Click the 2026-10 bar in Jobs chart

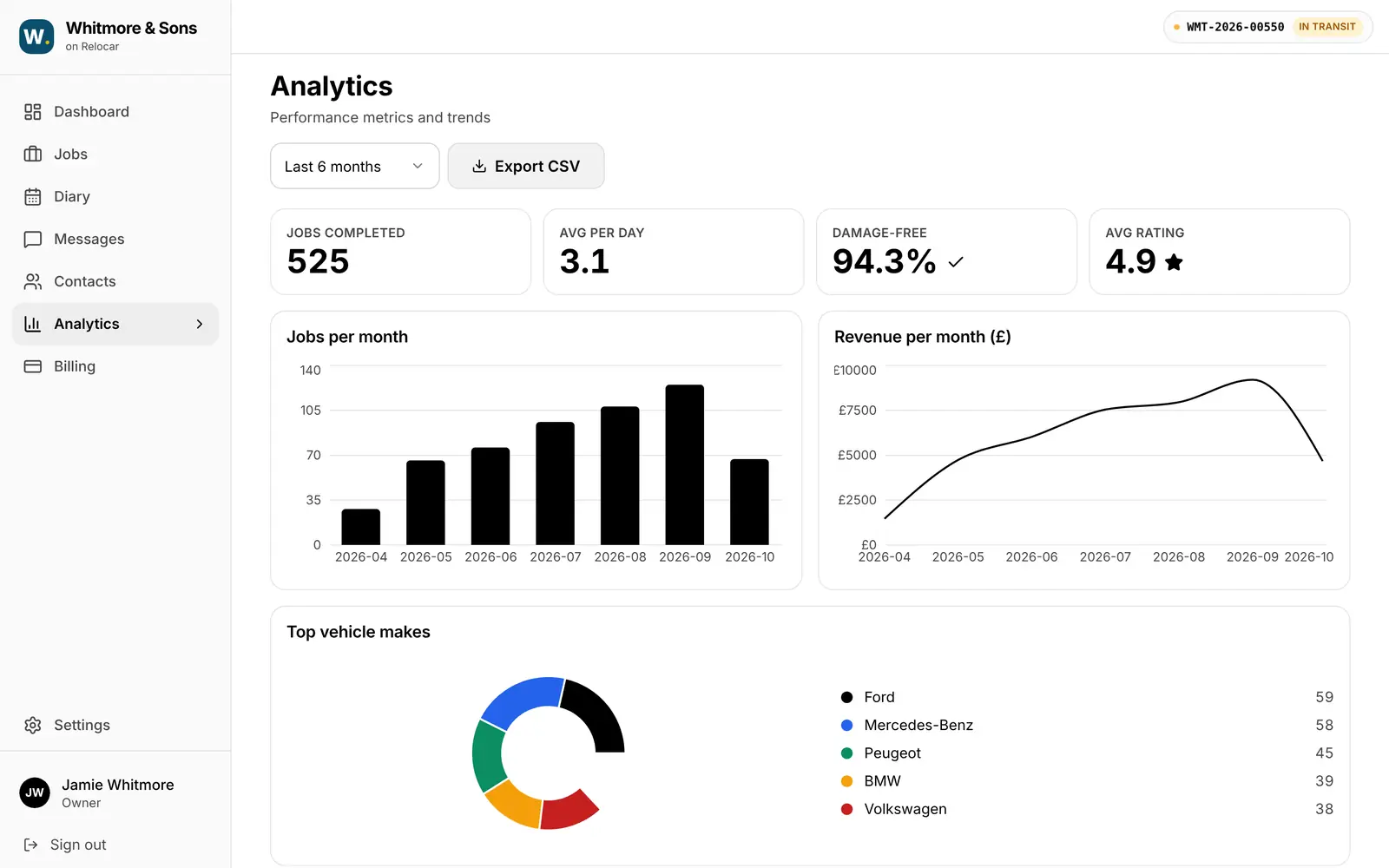coord(749,503)
